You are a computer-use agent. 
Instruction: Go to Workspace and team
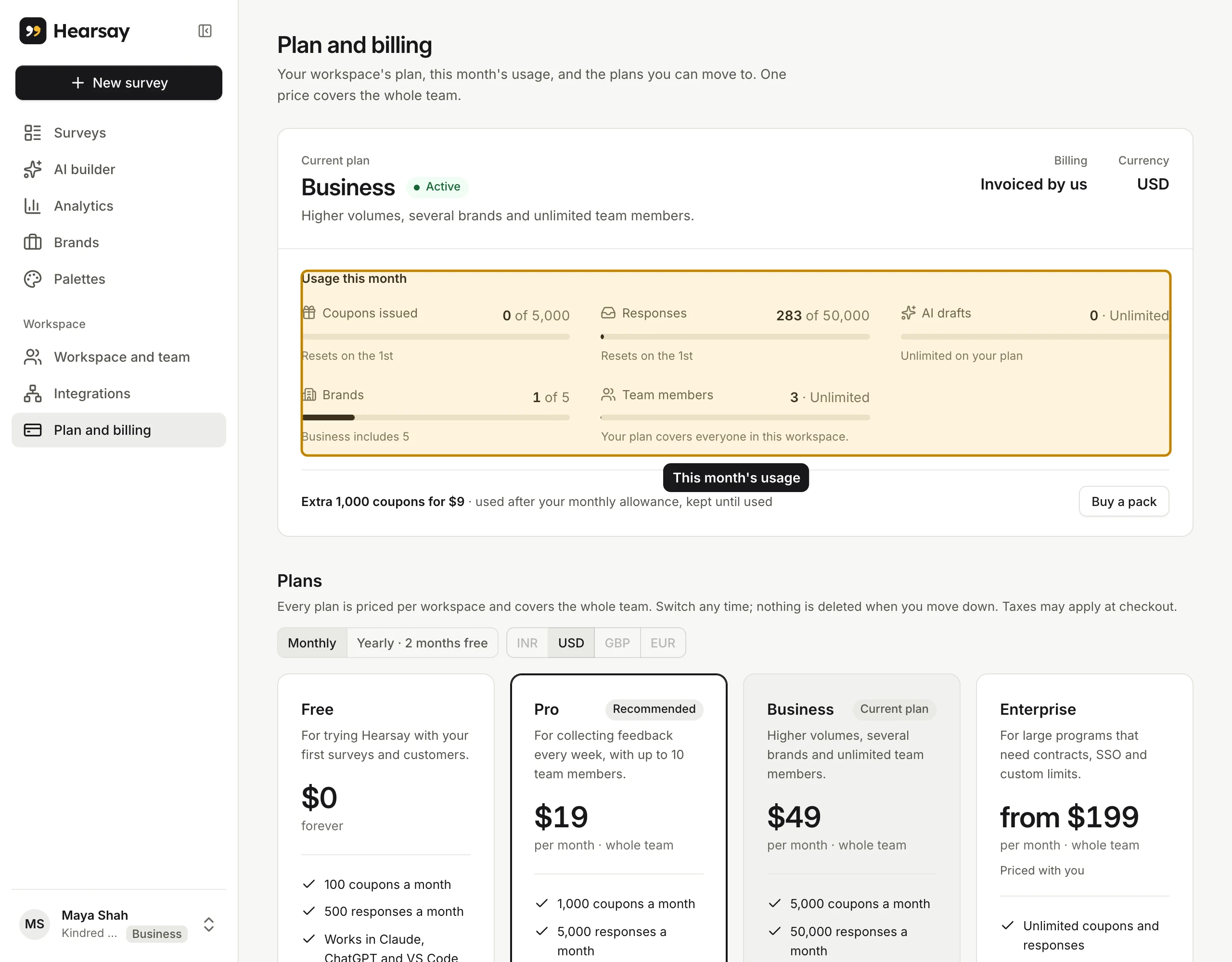point(118,357)
